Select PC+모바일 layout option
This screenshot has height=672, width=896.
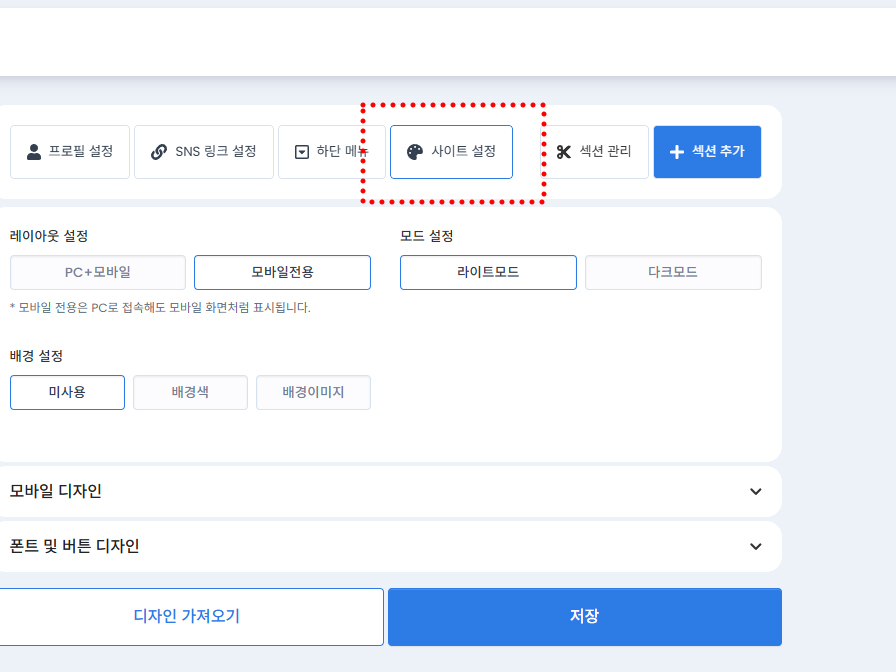[x=97, y=272]
